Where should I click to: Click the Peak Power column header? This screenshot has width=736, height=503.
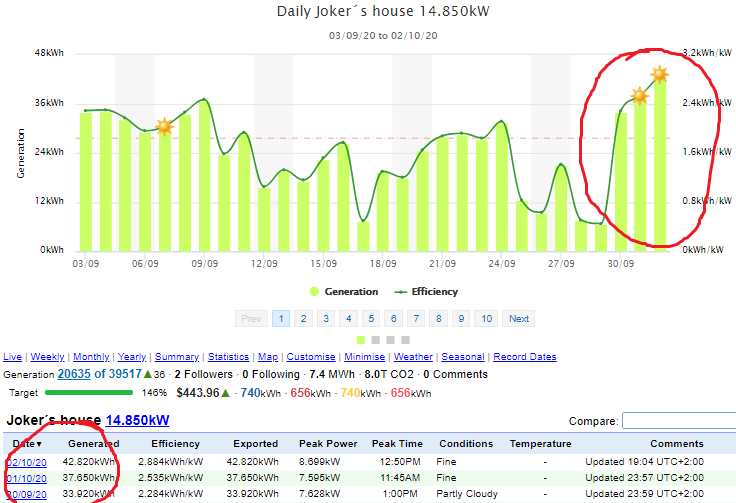328,443
